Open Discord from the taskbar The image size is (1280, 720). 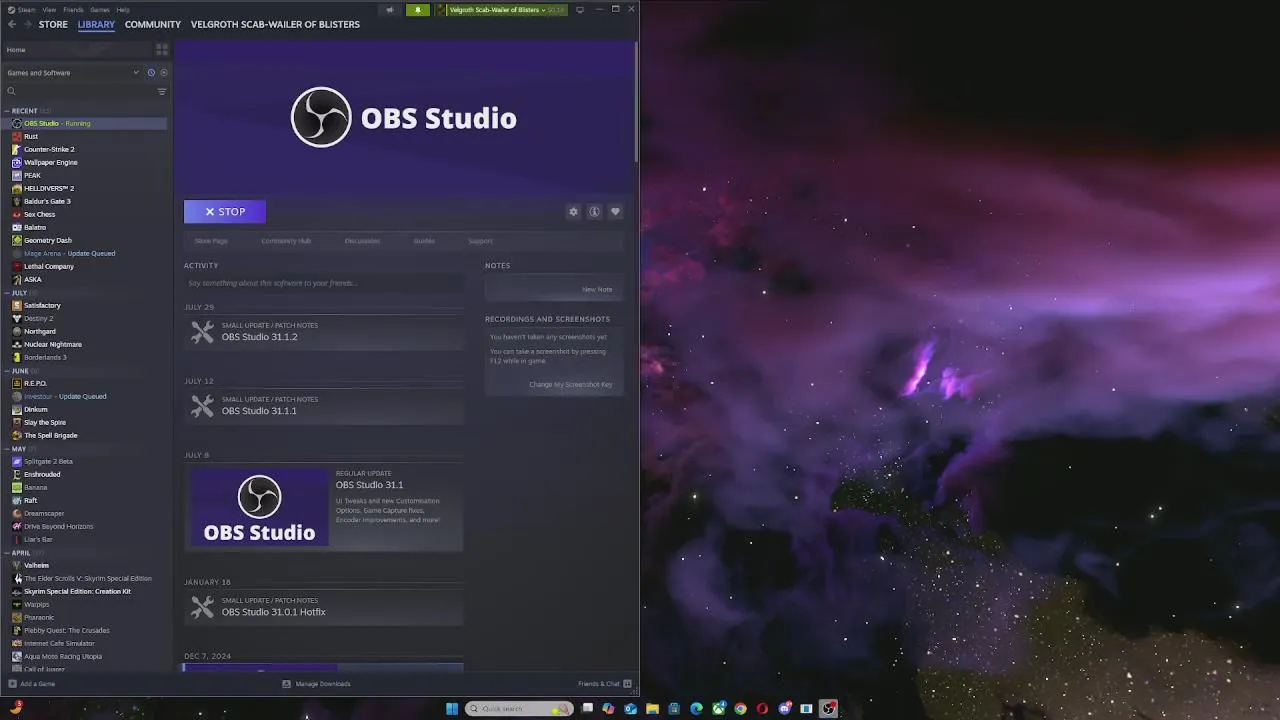tap(784, 709)
